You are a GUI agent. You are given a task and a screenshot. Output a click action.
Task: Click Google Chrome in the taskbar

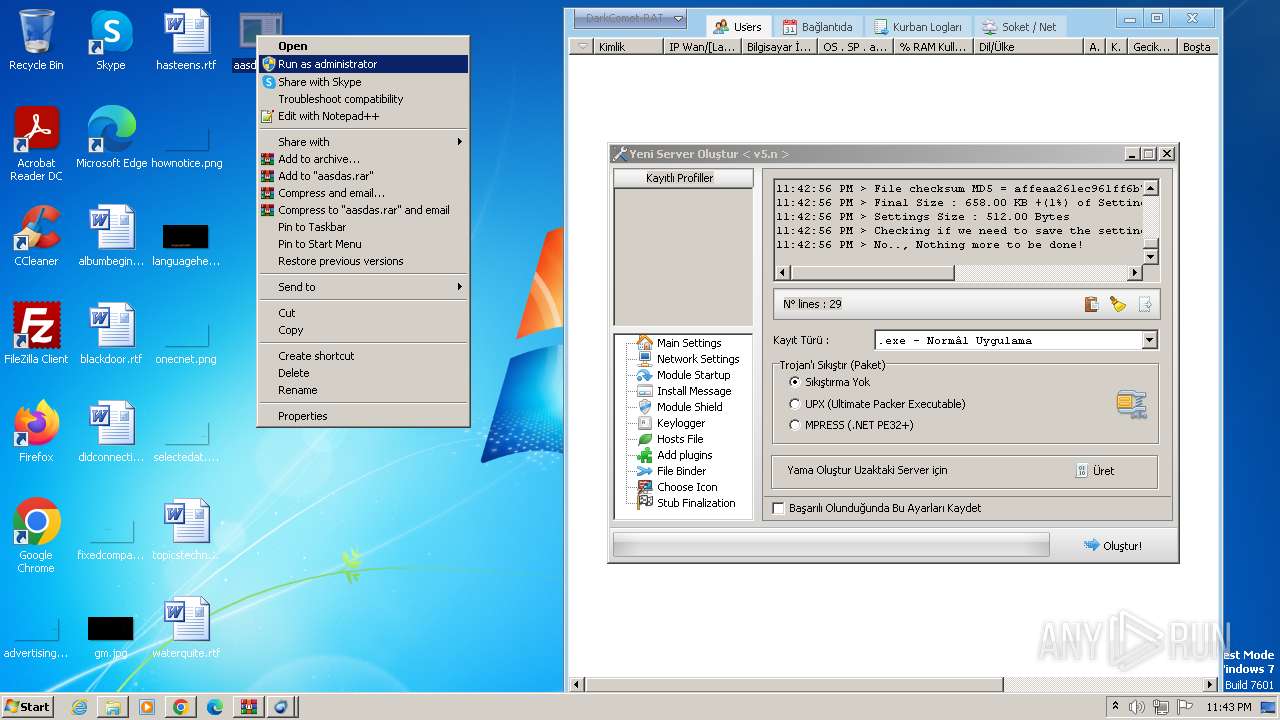(180, 707)
